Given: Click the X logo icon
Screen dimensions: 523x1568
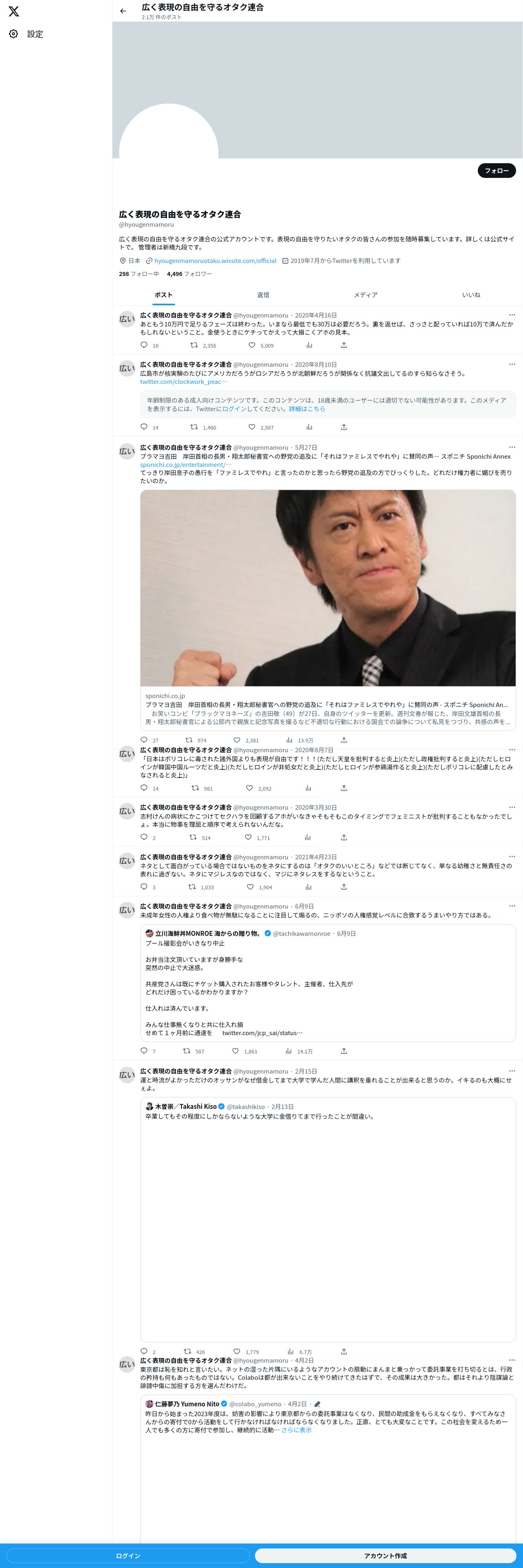Looking at the screenshot, I should click(x=13, y=11).
